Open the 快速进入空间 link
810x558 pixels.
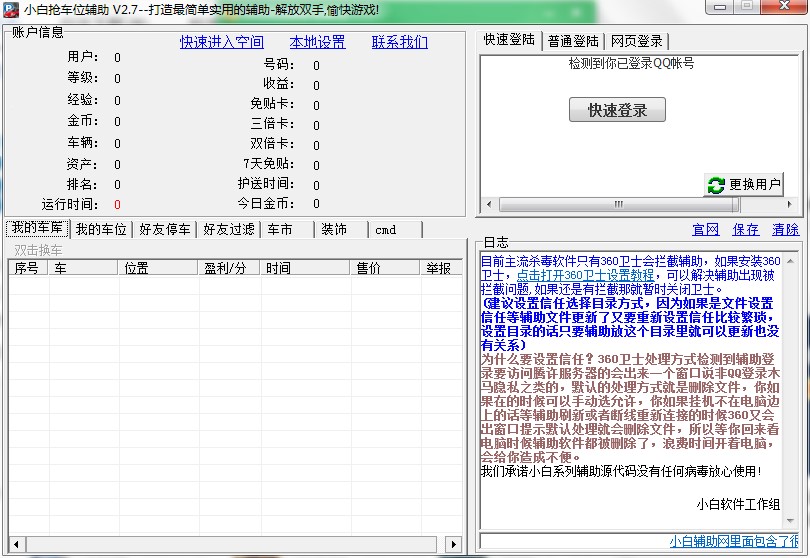click(222, 42)
